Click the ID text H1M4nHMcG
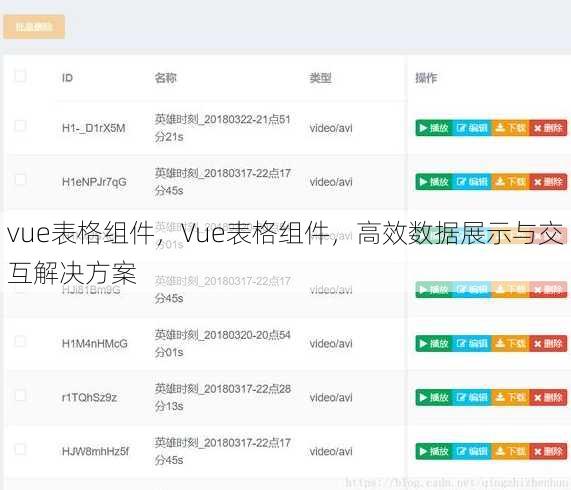Image resolution: width=571 pixels, height=490 pixels. tap(95, 344)
